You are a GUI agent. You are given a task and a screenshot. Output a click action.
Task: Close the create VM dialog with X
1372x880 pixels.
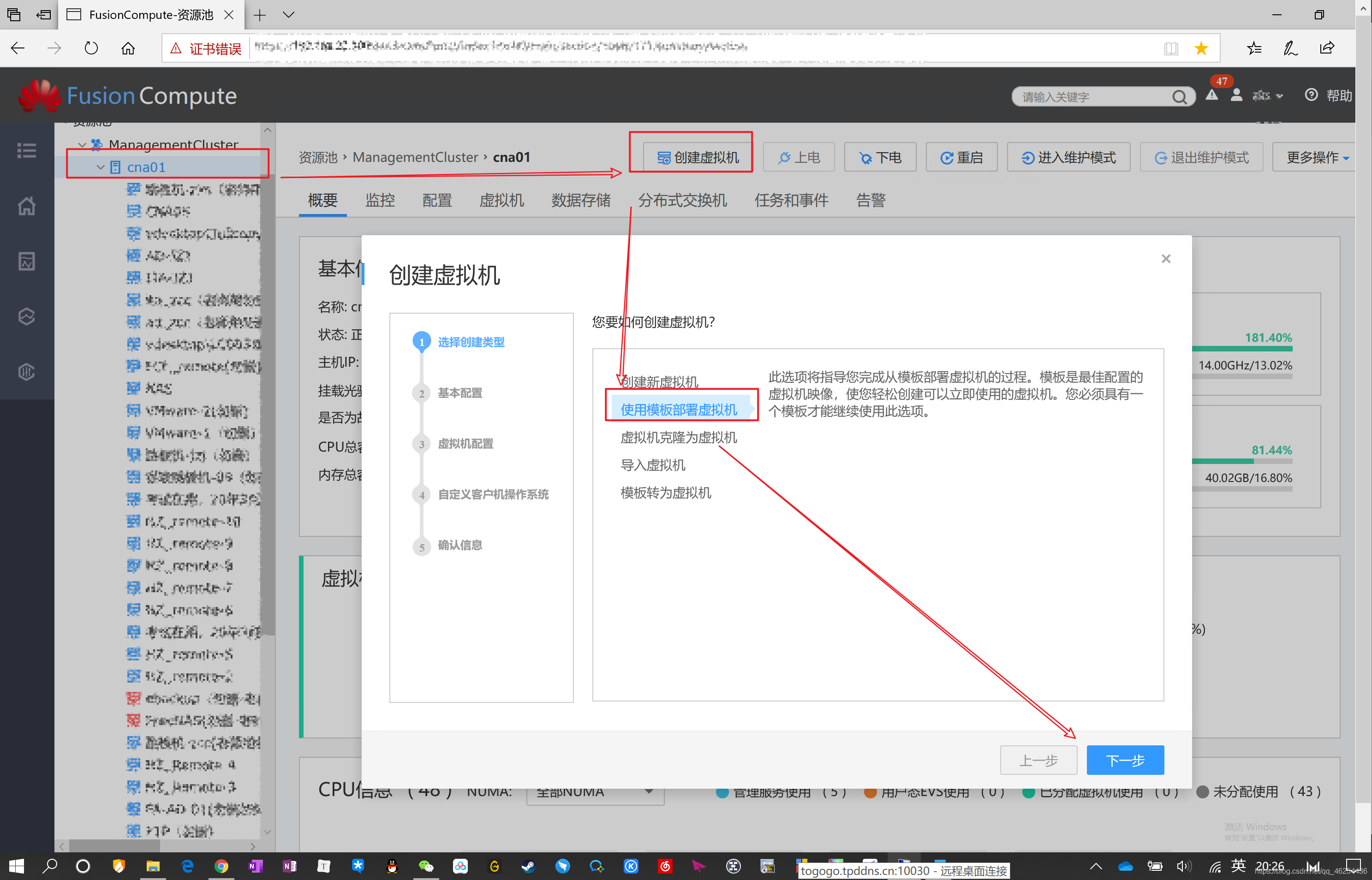[1166, 259]
